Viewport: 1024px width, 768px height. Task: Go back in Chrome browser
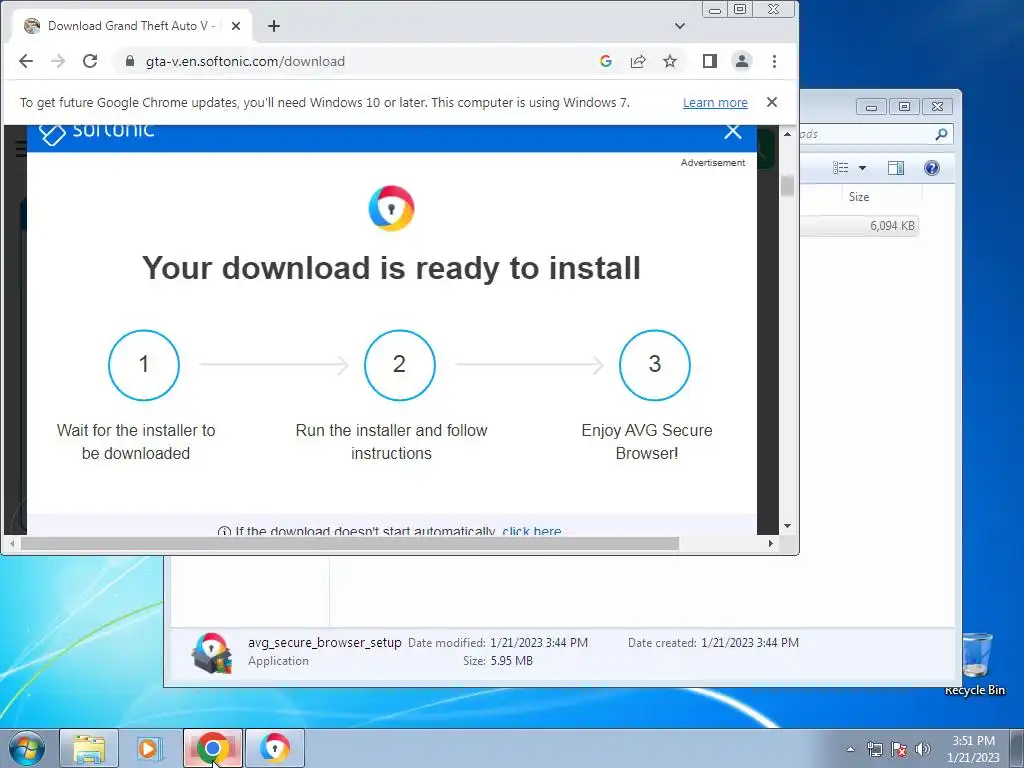25,61
